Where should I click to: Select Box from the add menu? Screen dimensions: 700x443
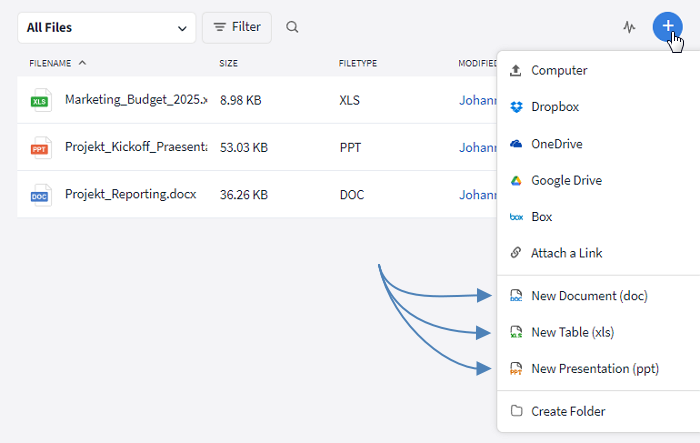click(541, 217)
